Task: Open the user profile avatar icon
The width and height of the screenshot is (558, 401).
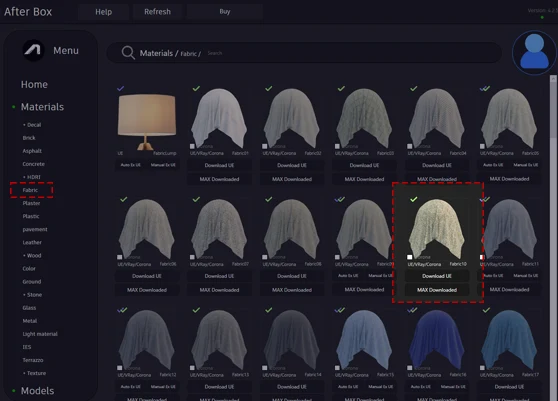Action: tap(534, 52)
